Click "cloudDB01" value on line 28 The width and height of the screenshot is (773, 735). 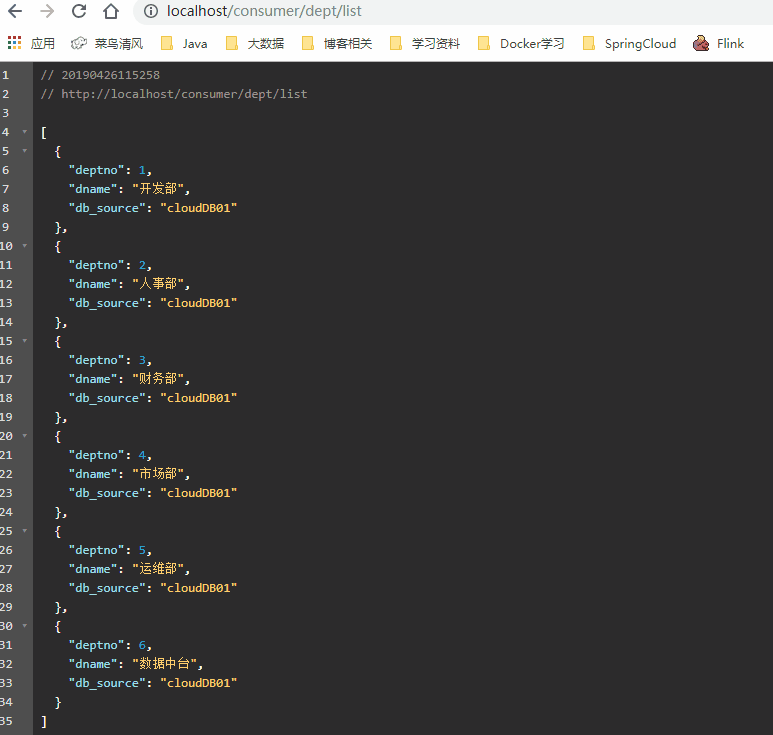[x=199, y=588]
